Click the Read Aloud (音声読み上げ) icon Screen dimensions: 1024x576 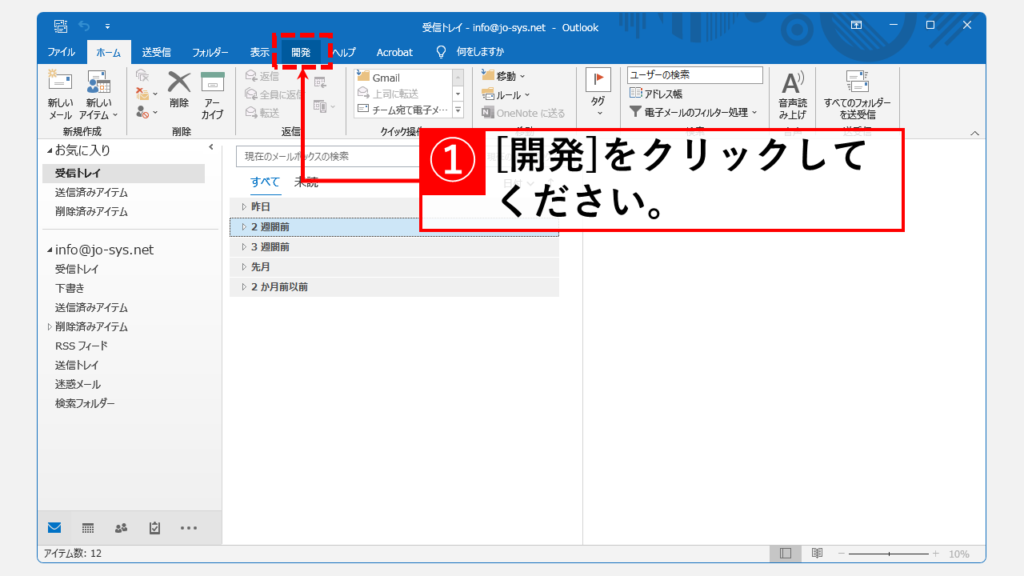coord(792,84)
